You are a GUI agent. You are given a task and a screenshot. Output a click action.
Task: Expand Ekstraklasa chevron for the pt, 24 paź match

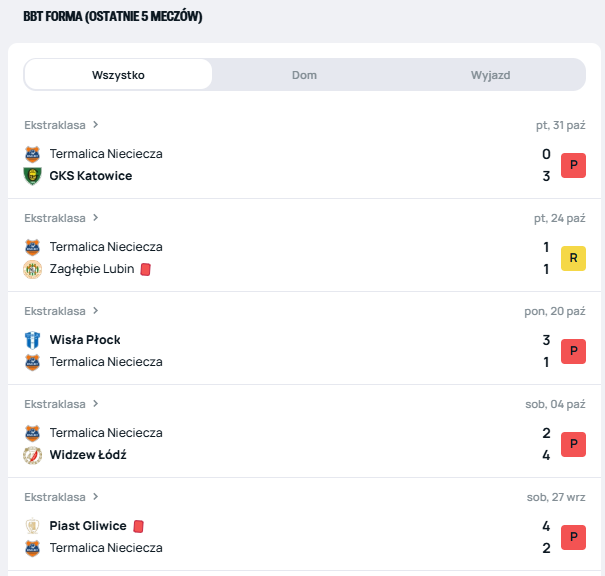pos(96,218)
